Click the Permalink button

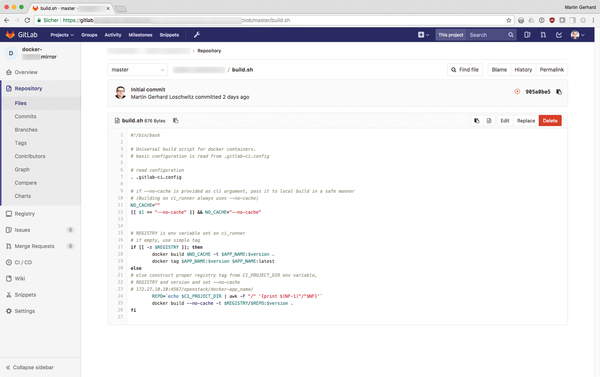[x=552, y=70]
